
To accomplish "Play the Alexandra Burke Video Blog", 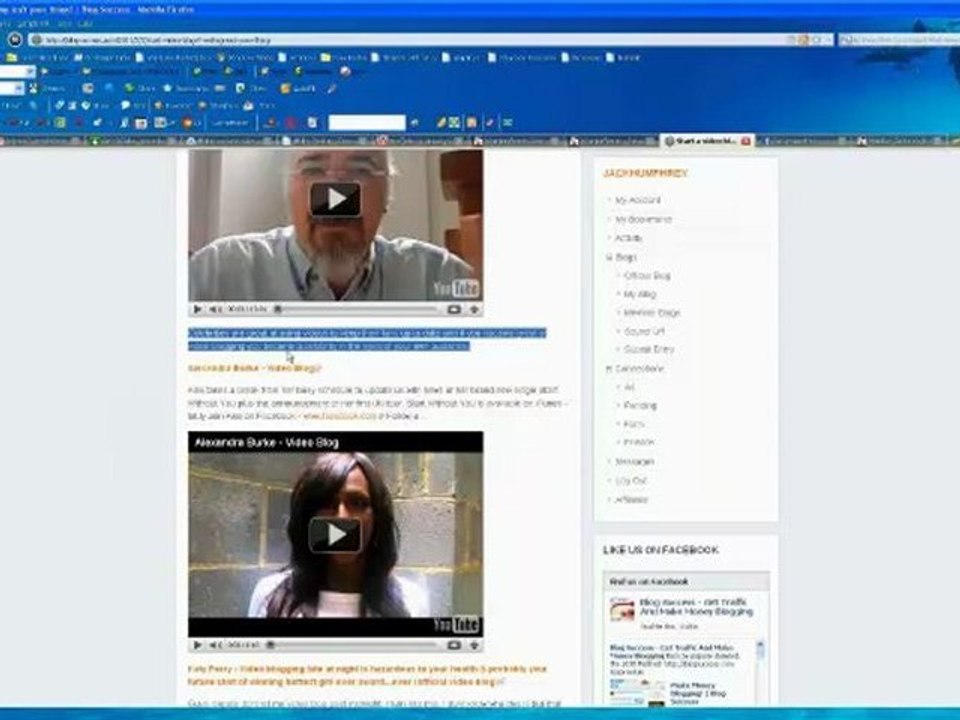I will coord(335,534).
